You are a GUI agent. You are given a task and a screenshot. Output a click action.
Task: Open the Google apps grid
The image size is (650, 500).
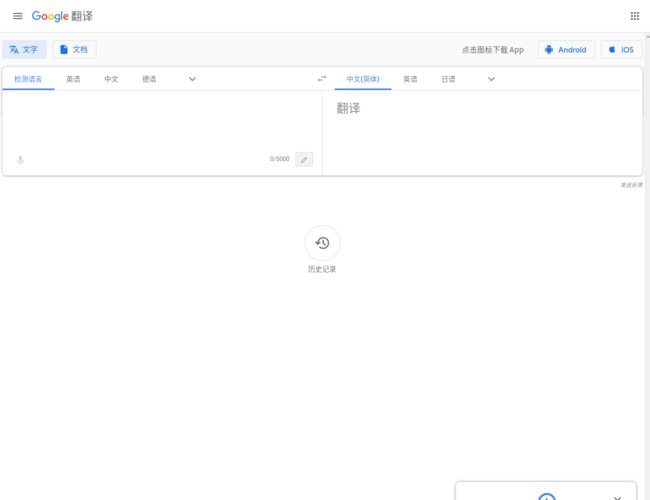coord(635,16)
